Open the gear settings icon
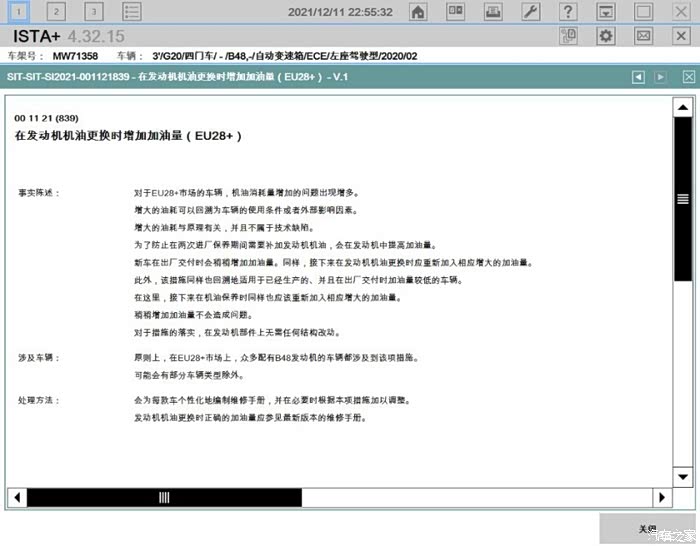This screenshot has height=546, width=700. point(606,36)
